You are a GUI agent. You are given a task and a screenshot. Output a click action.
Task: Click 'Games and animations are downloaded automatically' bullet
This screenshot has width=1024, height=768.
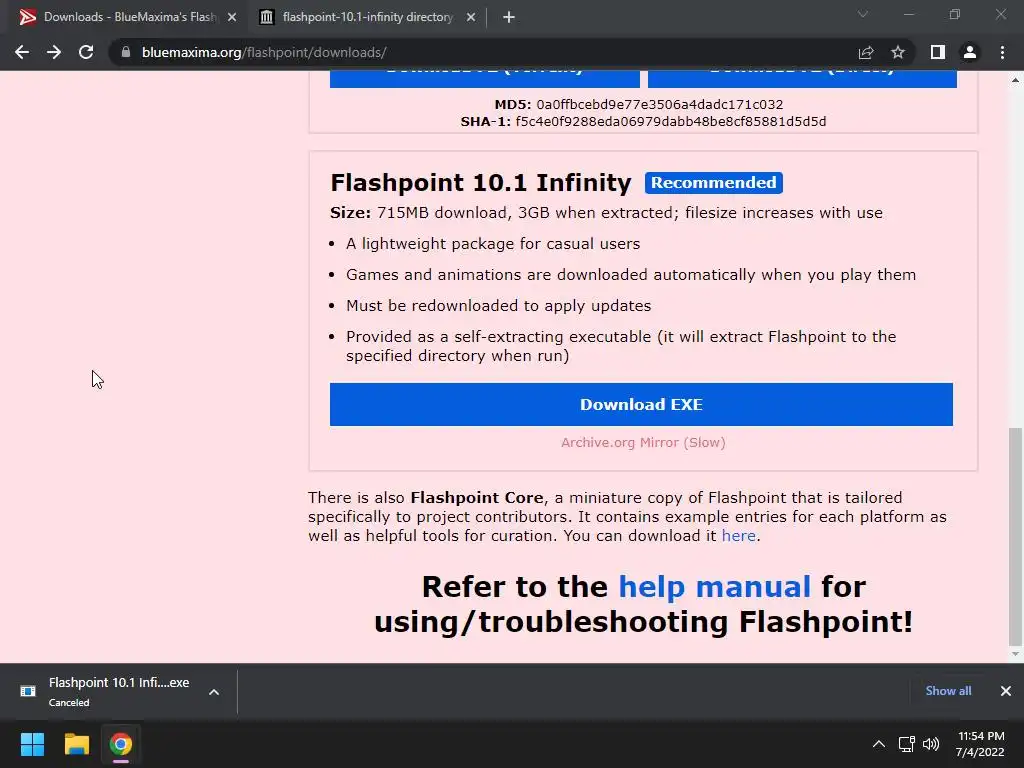tap(631, 275)
